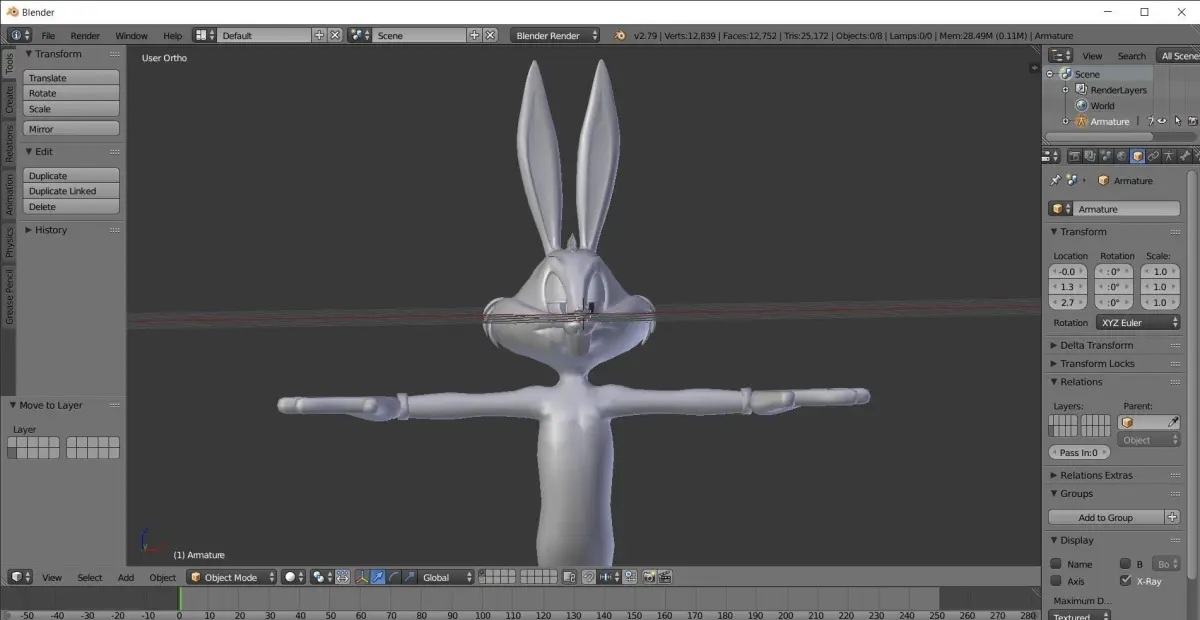
Task: Open the 3D View editor type selector
Action: click(x=20, y=577)
